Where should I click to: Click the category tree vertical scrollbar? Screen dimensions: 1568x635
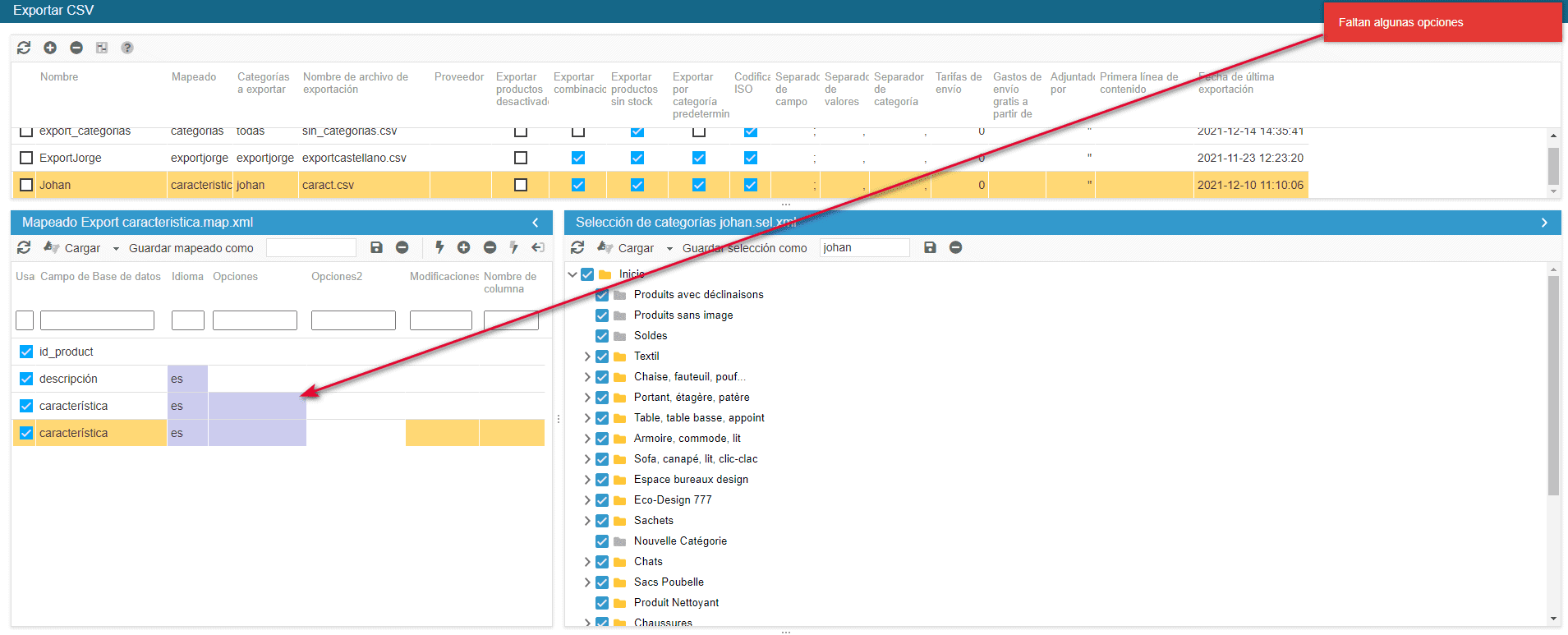point(1553,386)
